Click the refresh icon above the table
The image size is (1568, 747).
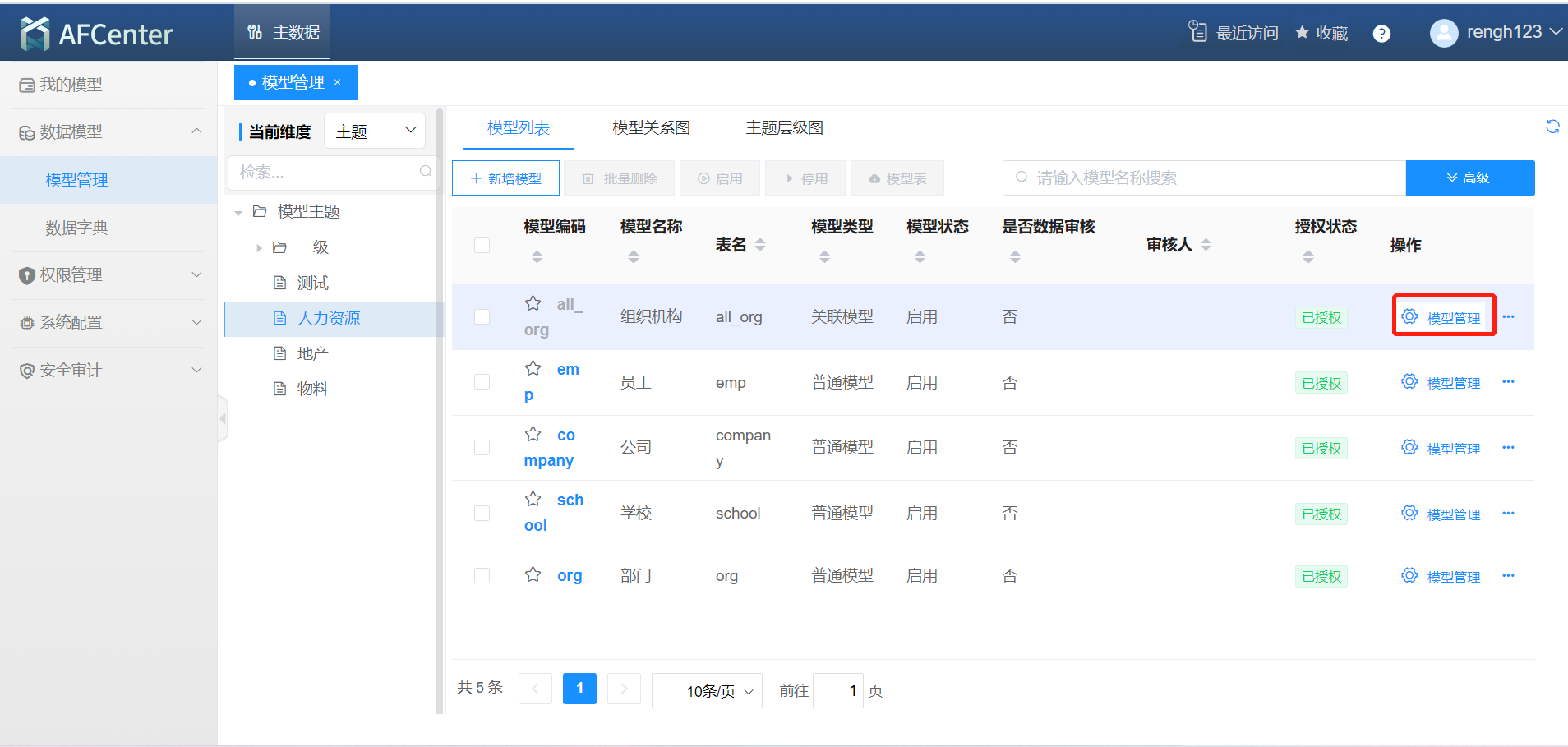[1552, 127]
